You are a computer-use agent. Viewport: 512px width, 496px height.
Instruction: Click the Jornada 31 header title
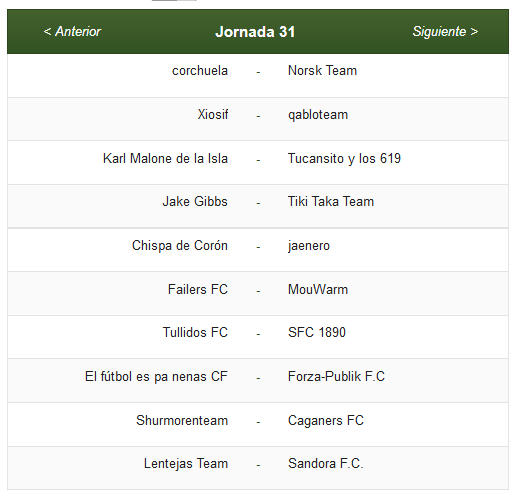[255, 32]
